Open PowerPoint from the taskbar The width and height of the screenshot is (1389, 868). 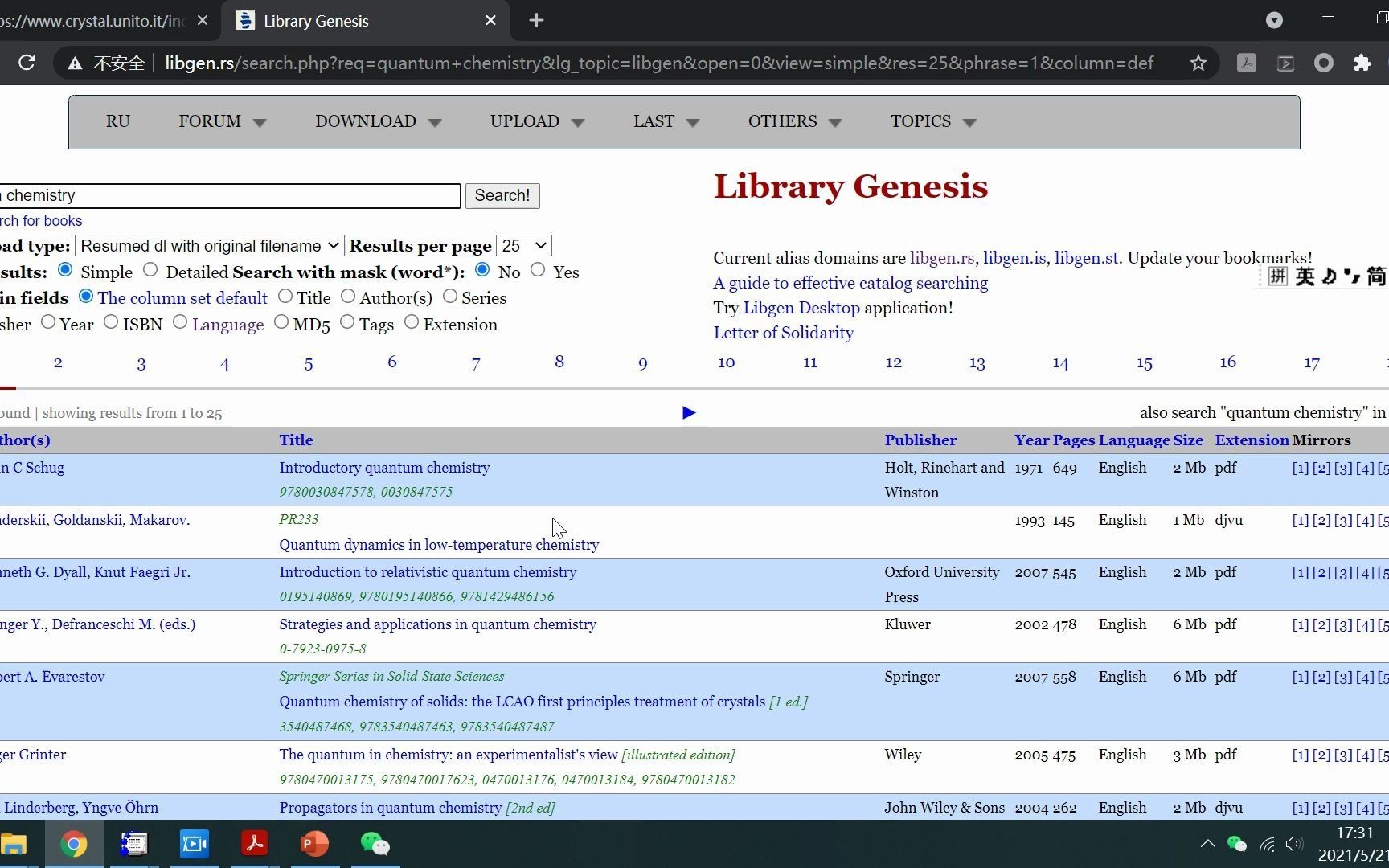click(314, 844)
